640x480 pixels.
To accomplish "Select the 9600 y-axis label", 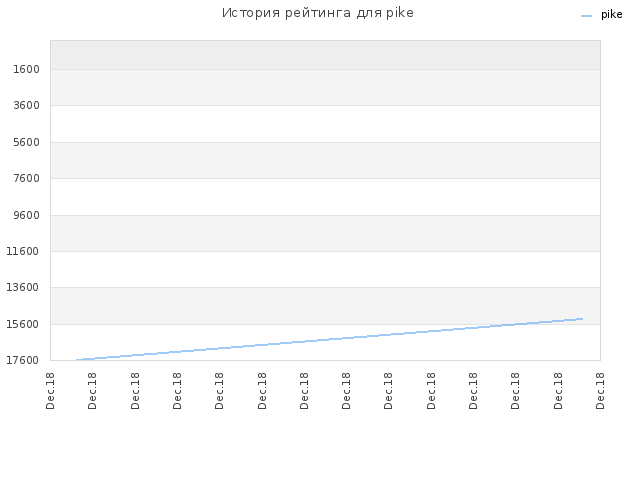I will 27,215.
